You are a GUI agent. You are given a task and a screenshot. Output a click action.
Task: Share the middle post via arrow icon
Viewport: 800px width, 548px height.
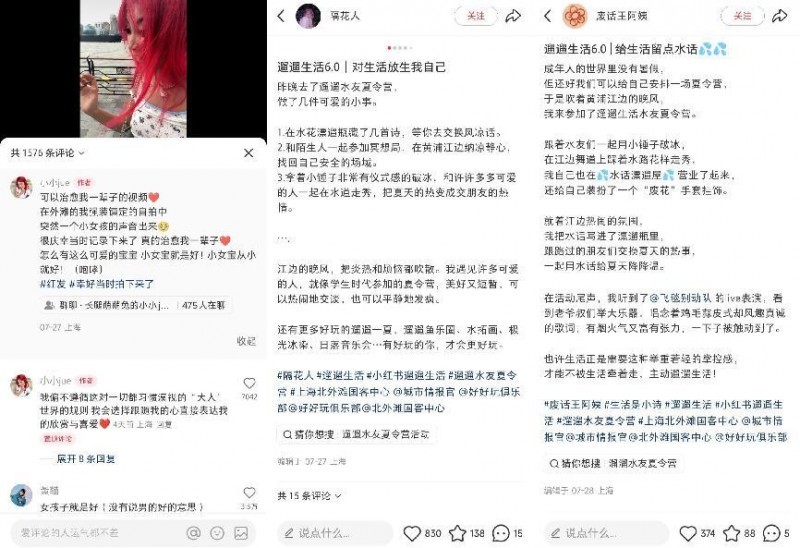513,16
